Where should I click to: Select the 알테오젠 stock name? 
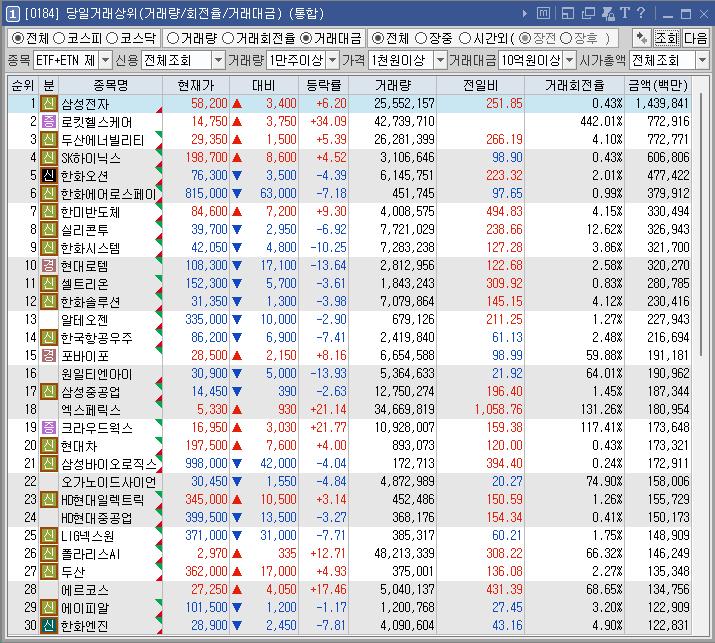point(84,320)
